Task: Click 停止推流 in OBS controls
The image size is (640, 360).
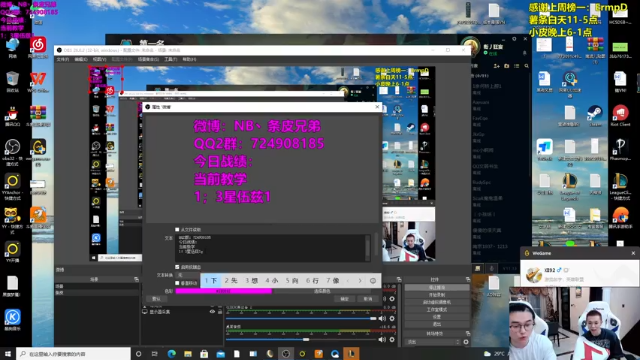Action: click(437, 287)
